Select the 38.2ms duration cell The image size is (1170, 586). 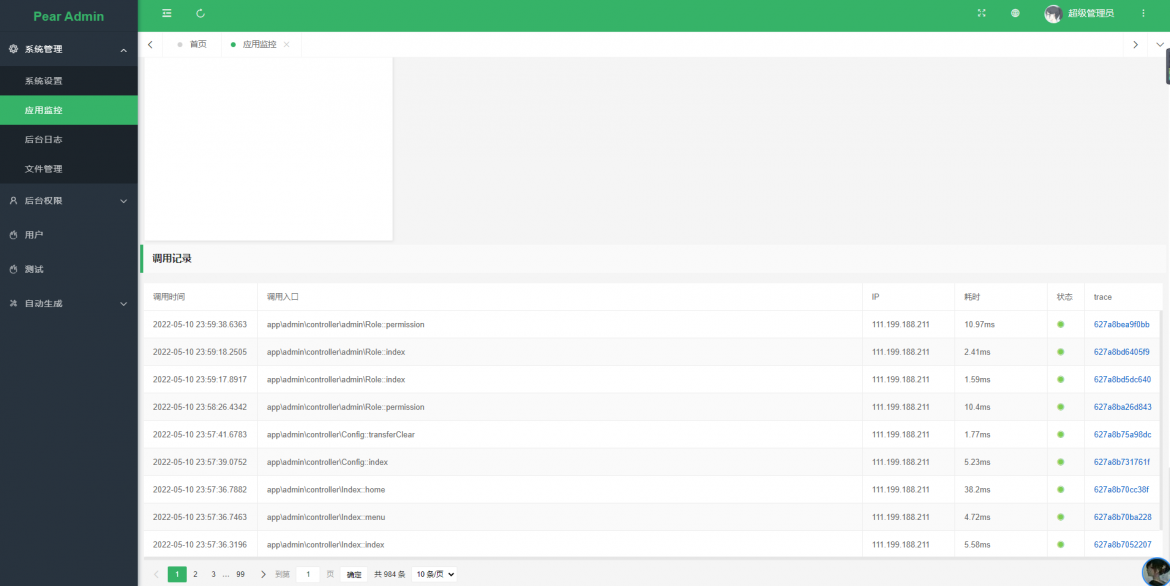coord(1001,490)
